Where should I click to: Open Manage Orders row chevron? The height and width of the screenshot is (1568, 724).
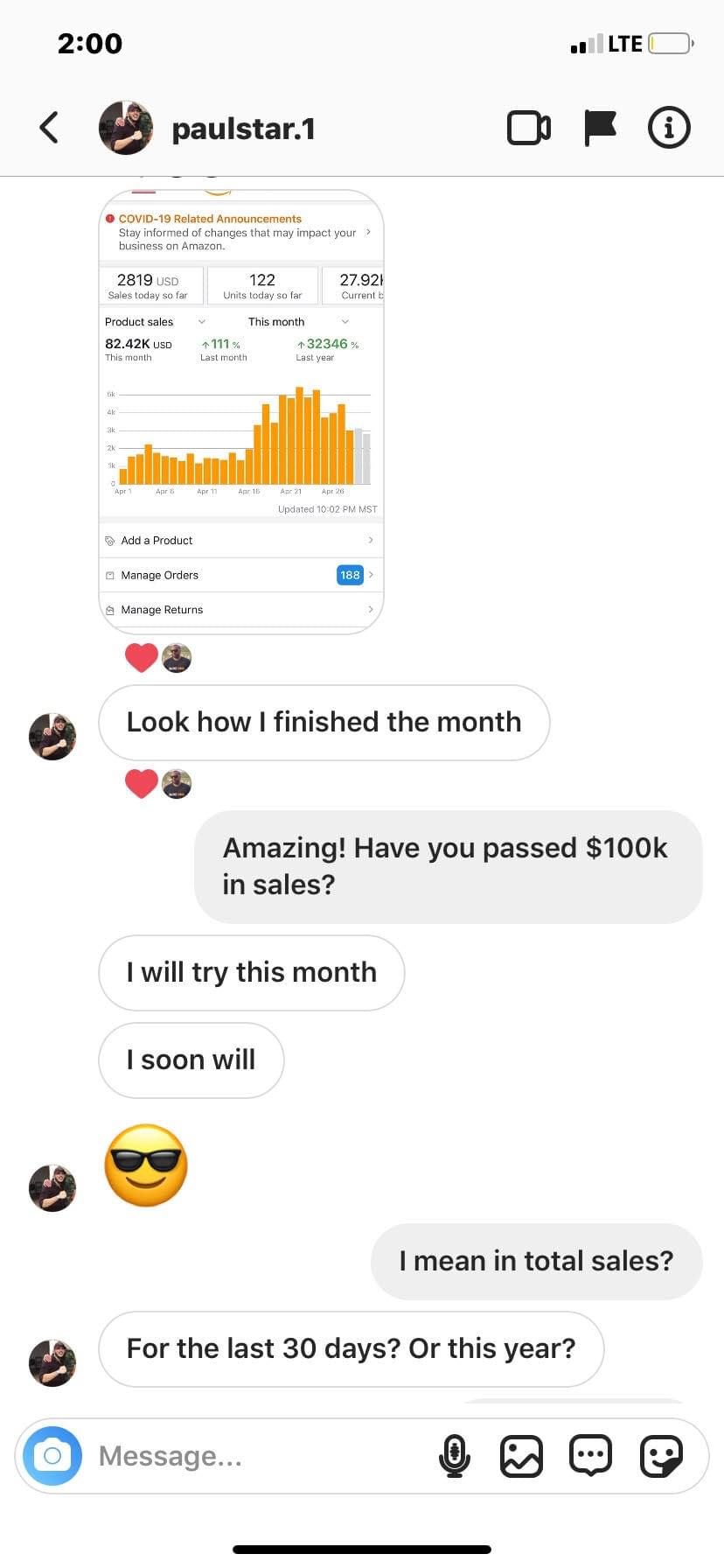[371, 575]
